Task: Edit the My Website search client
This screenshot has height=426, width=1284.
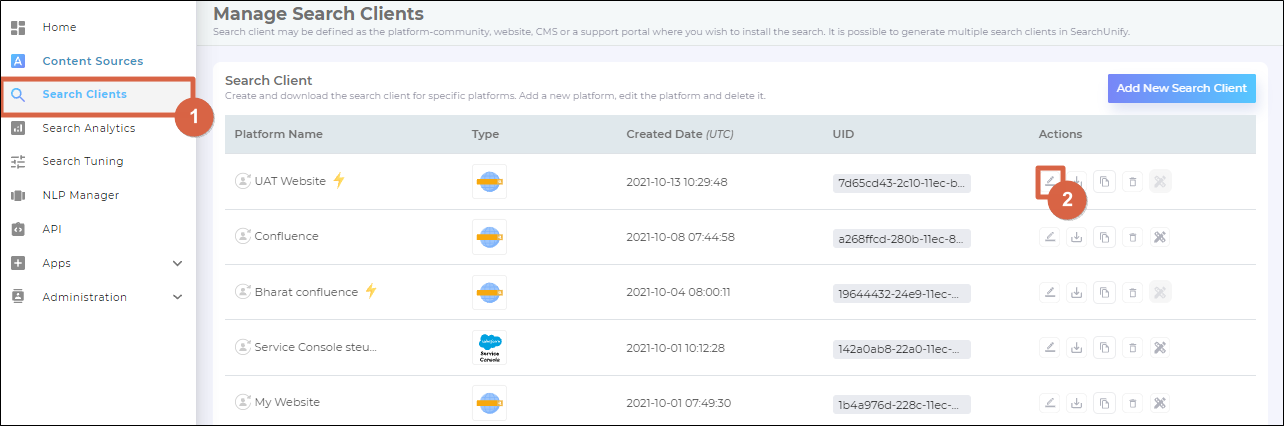Action: tap(1049, 403)
